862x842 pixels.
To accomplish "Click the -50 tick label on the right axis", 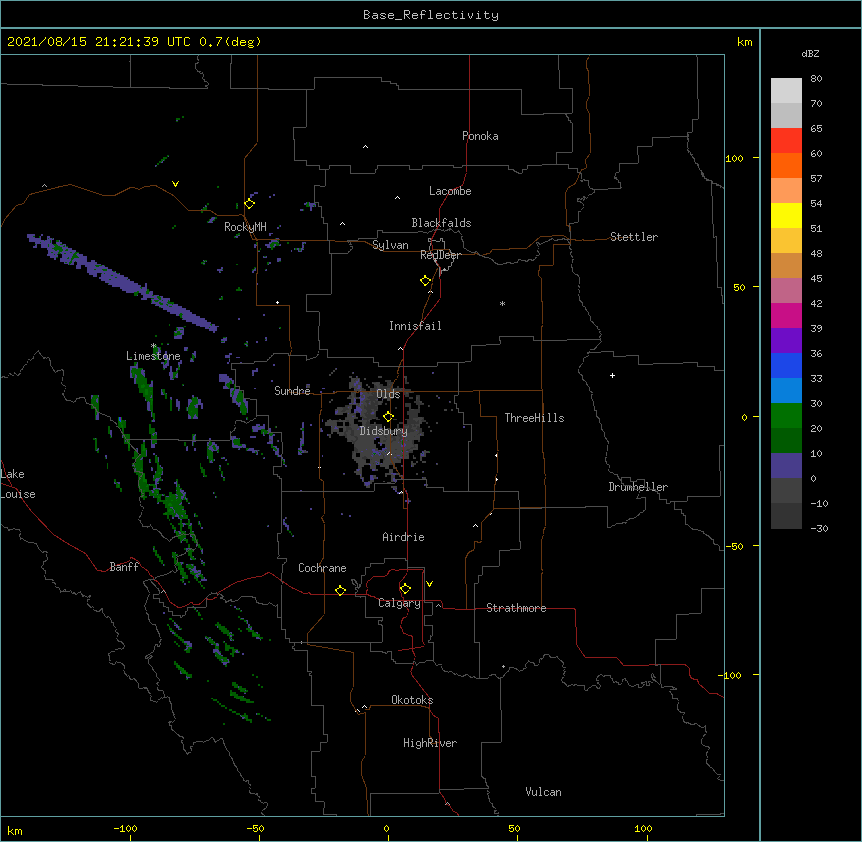I will pyautogui.click(x=734, y=546).
